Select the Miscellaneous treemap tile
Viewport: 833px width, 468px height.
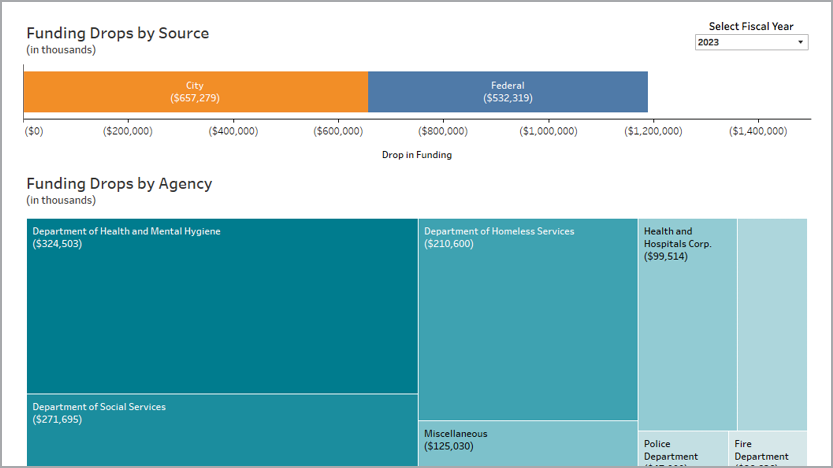click(528, 444)
